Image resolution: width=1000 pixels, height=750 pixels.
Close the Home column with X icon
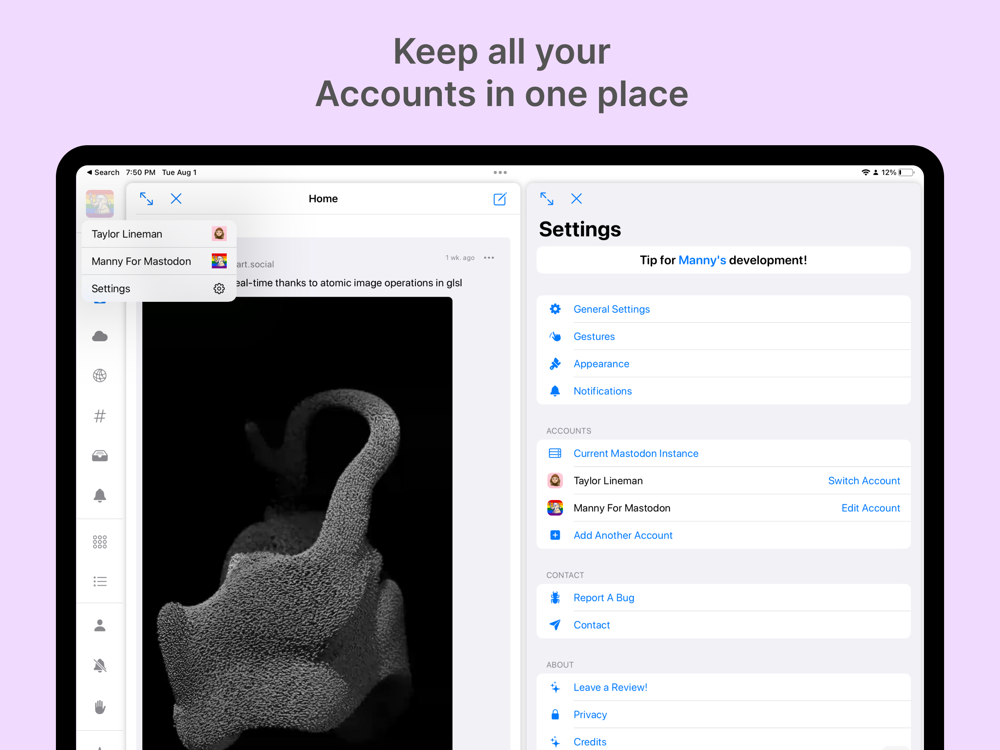click(x=176, y=199)
